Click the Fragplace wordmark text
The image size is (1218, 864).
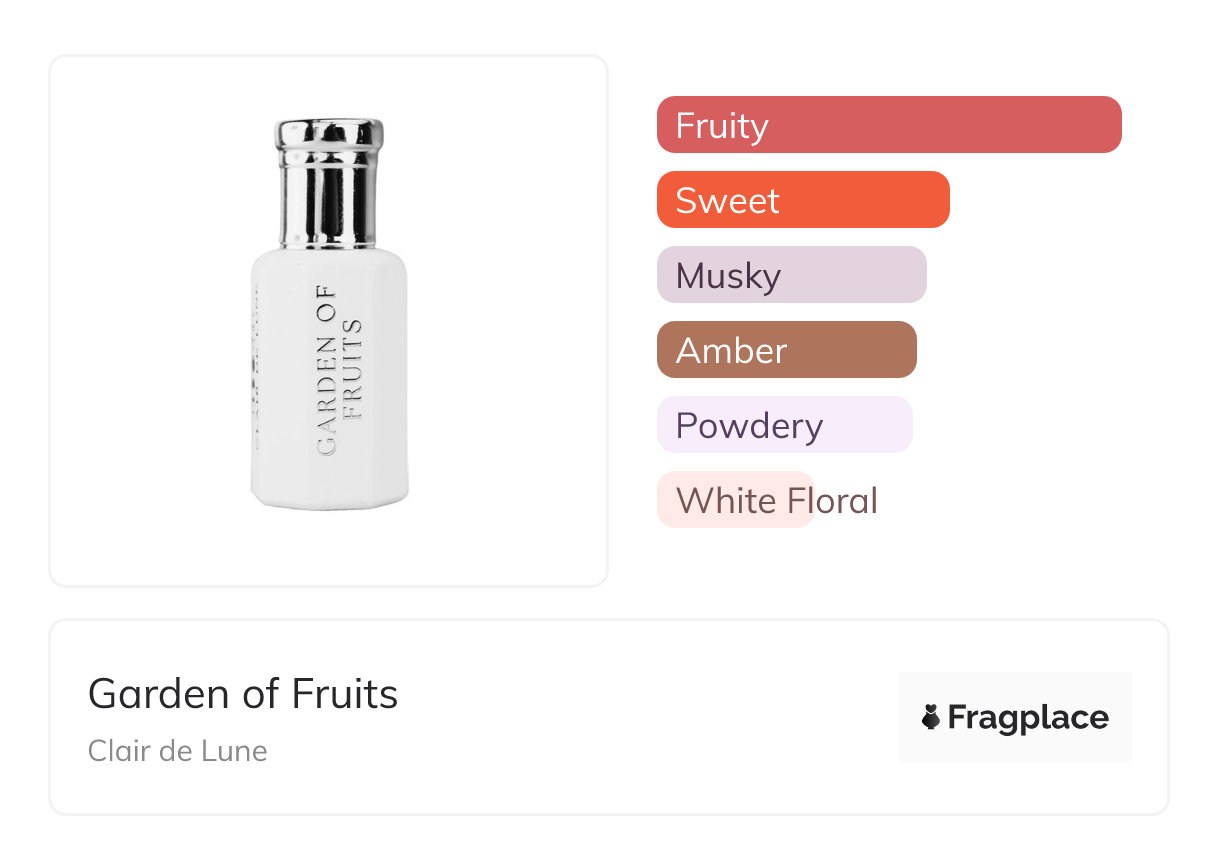tap(1028, 717)
